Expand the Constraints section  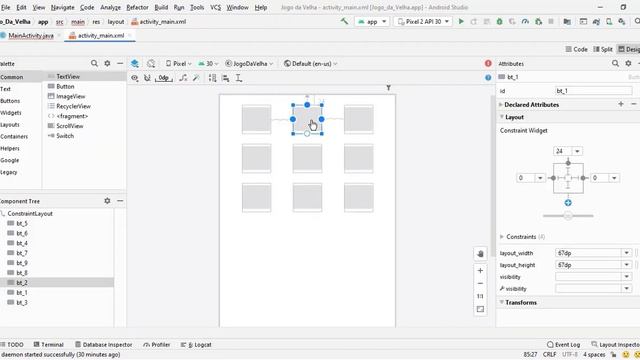click(502, 236)
